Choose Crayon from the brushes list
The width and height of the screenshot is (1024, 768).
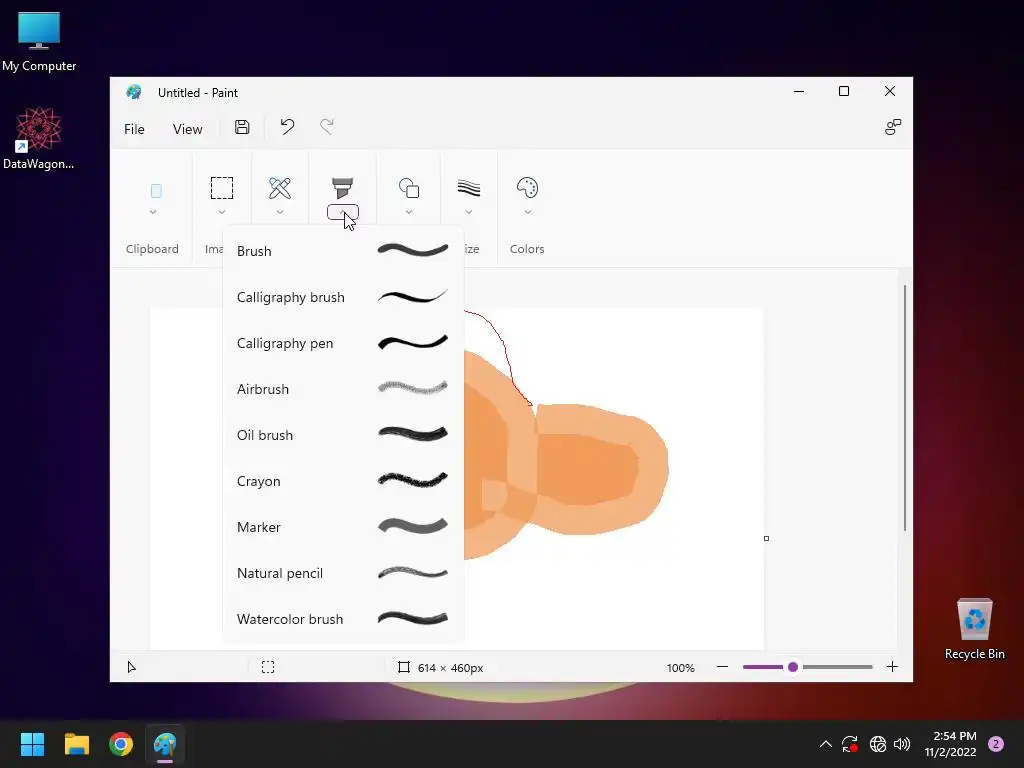pyautogui.click(x=344, y=481)
